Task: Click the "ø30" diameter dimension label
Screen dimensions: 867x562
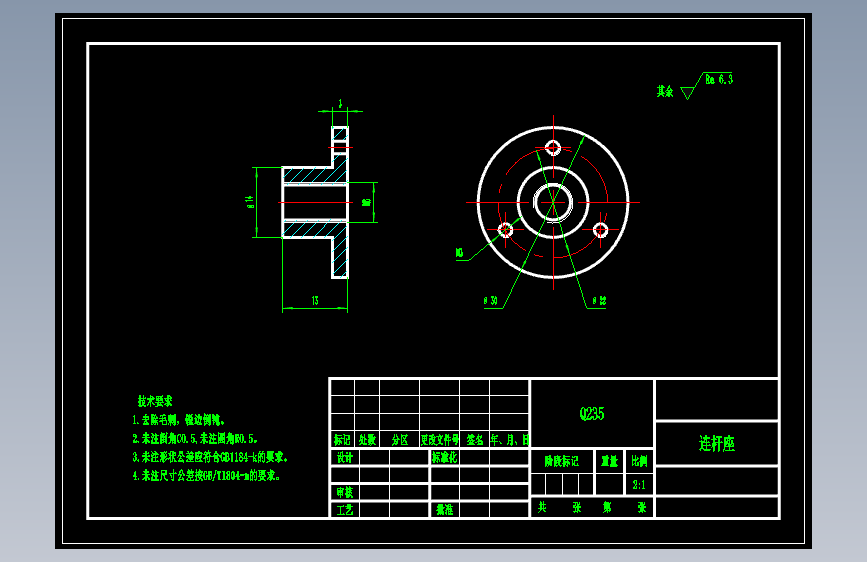Action: tap(490, 301)
